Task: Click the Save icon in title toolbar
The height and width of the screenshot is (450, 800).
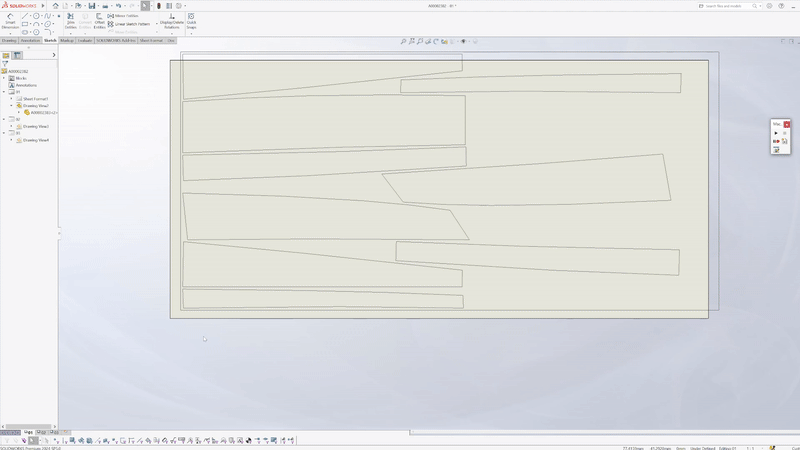Action: coord(91,6)
